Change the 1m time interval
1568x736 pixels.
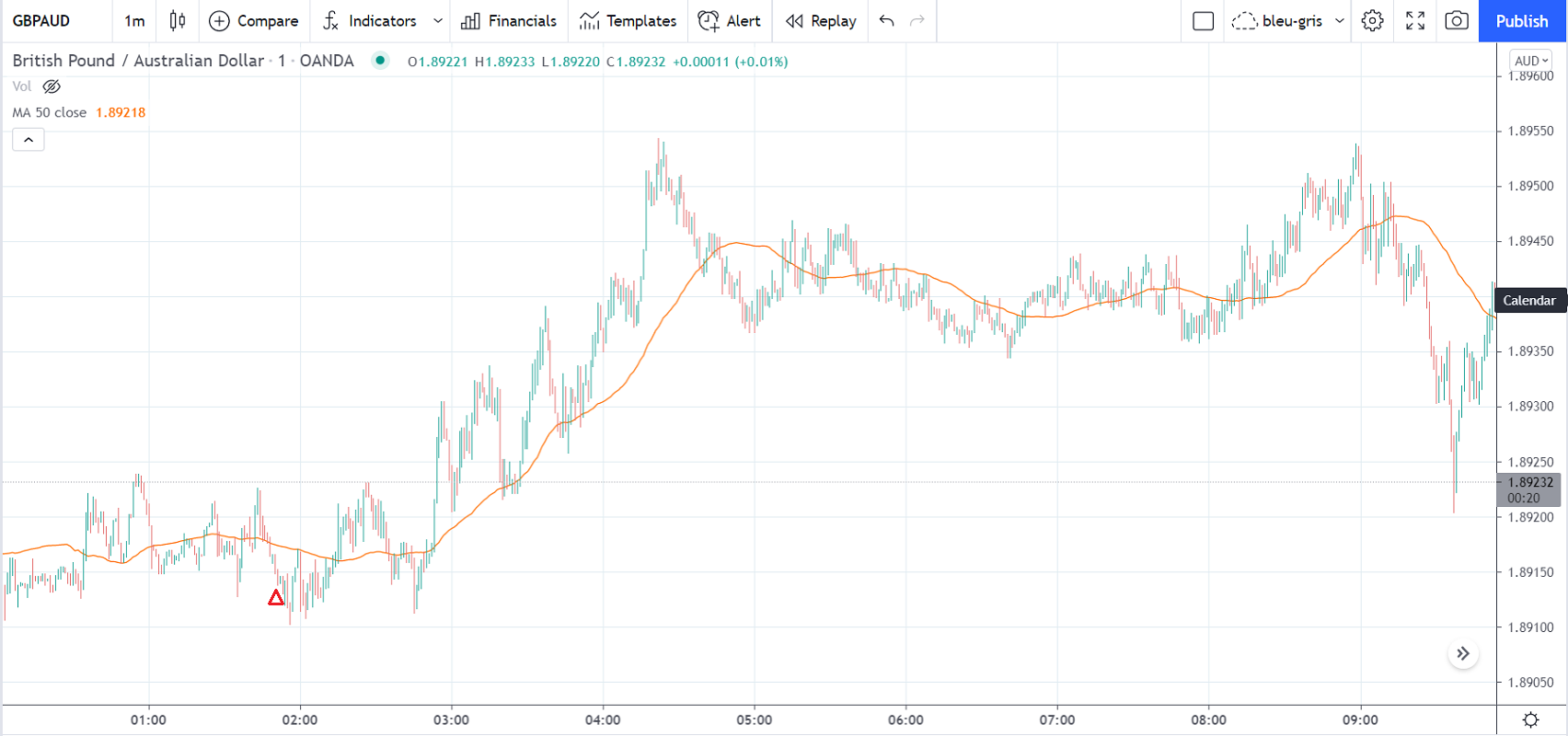point(134,21)
